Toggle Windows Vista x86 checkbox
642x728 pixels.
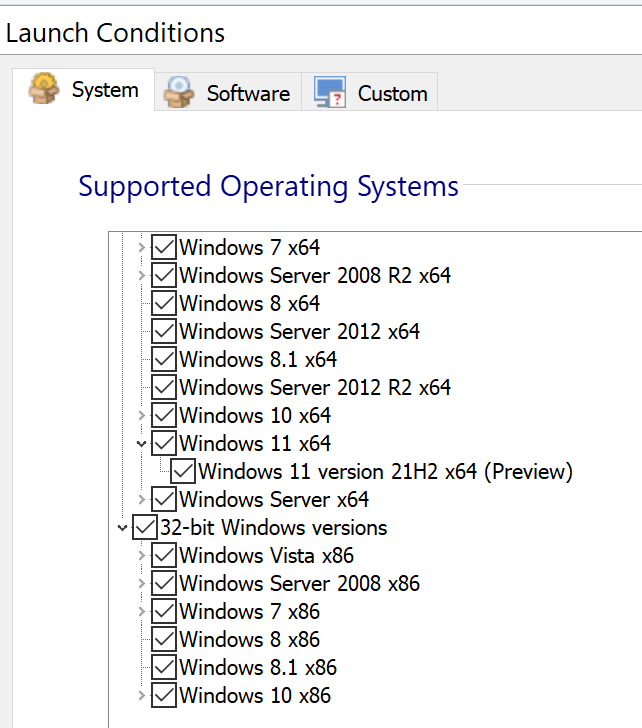point(163,555)
